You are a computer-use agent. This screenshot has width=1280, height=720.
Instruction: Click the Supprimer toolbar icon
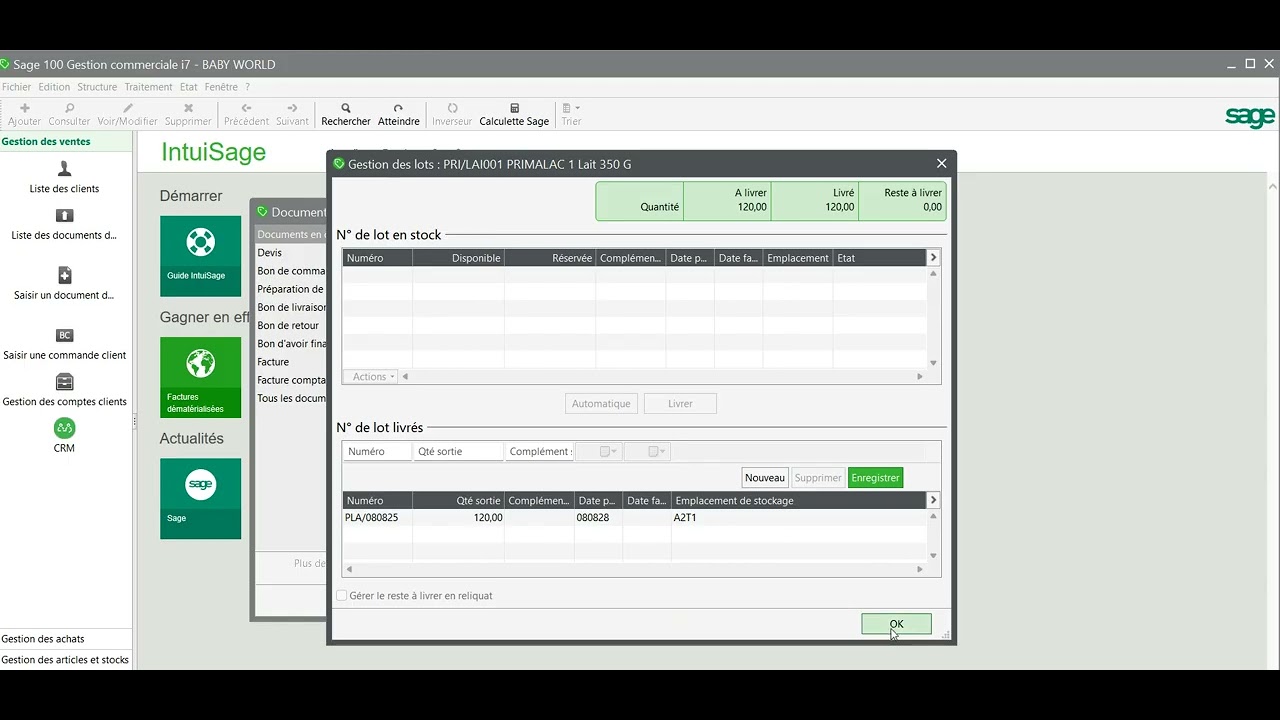[188, 108]
